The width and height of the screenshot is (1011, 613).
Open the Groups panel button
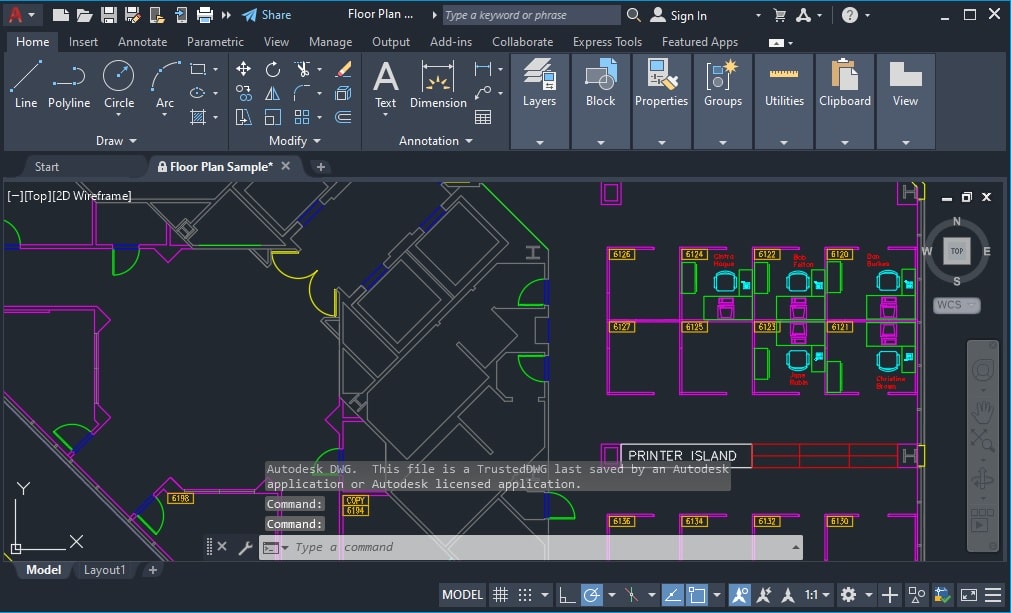(723, 101)
